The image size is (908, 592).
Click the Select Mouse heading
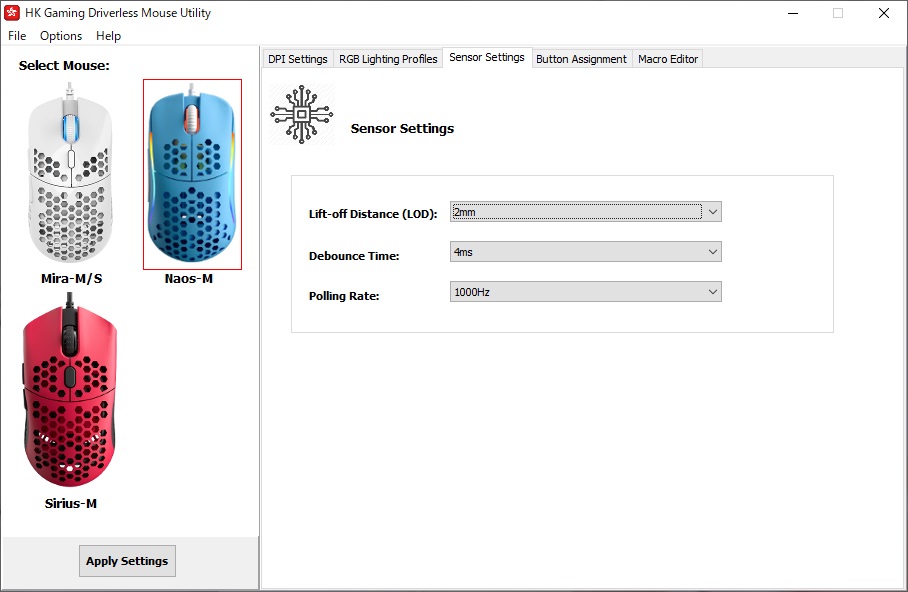coord(64,65)
